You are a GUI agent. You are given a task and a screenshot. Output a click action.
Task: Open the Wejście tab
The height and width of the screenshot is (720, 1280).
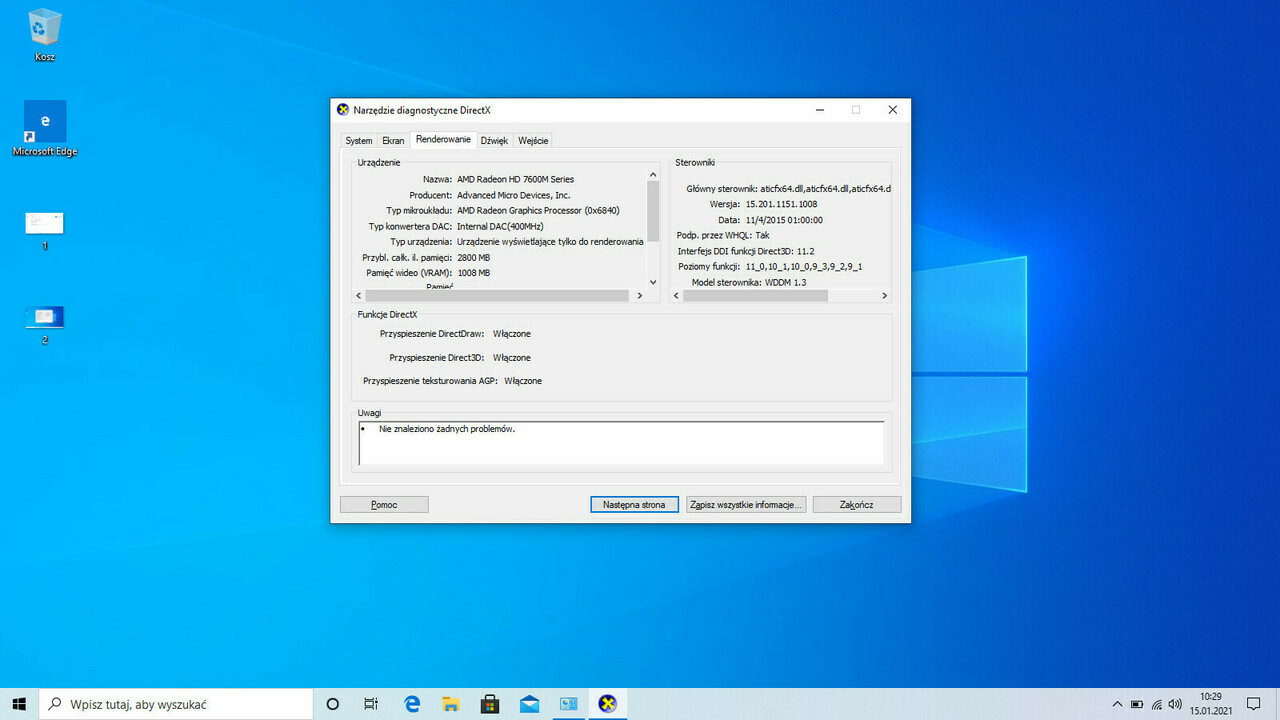pyautogui.click(x=533, y=141)
